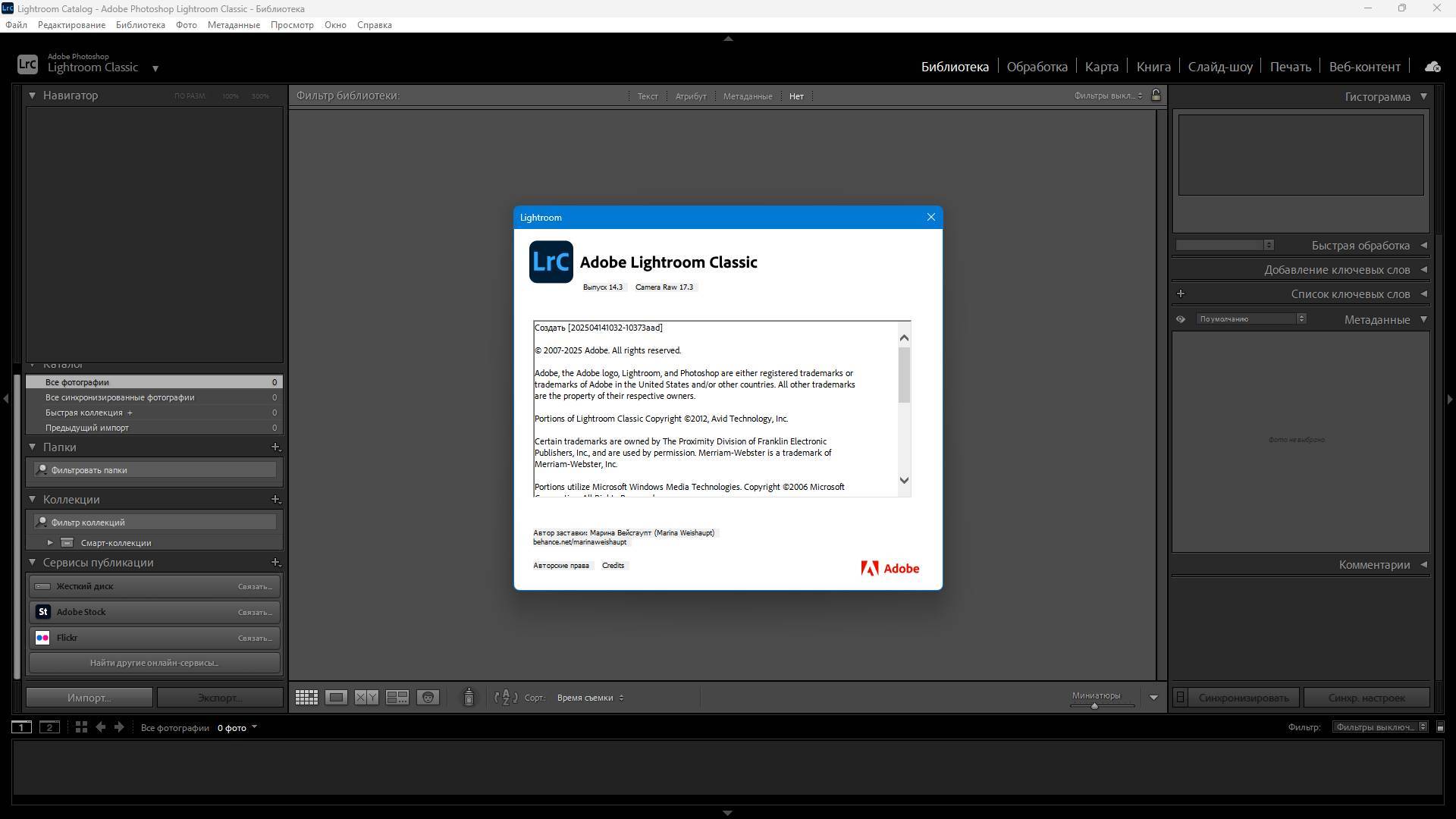Open grid shortcut icon in filmstrip bar

click(x=81, y=727)
